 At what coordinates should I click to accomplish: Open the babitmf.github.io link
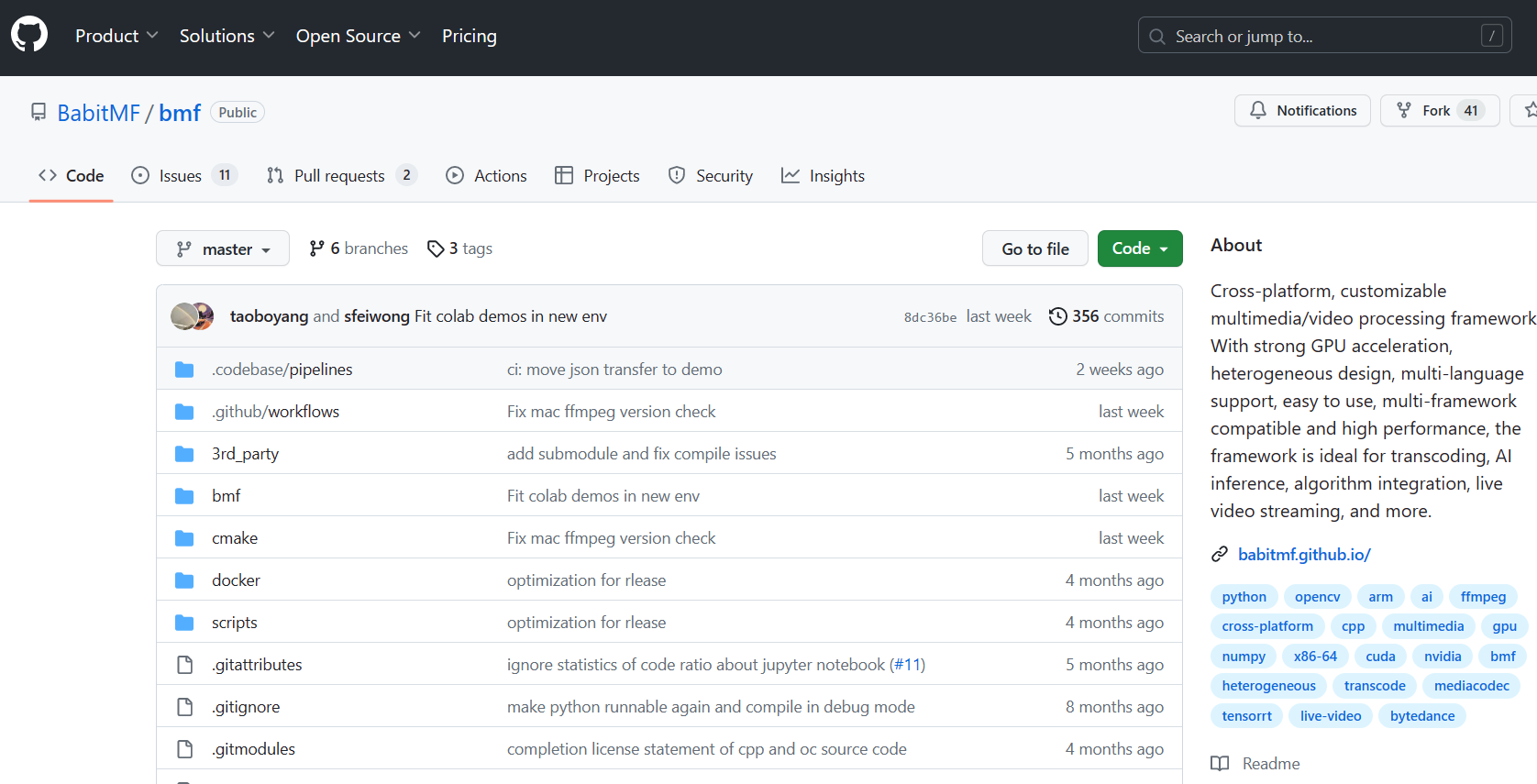click(x=1303, y=554)
